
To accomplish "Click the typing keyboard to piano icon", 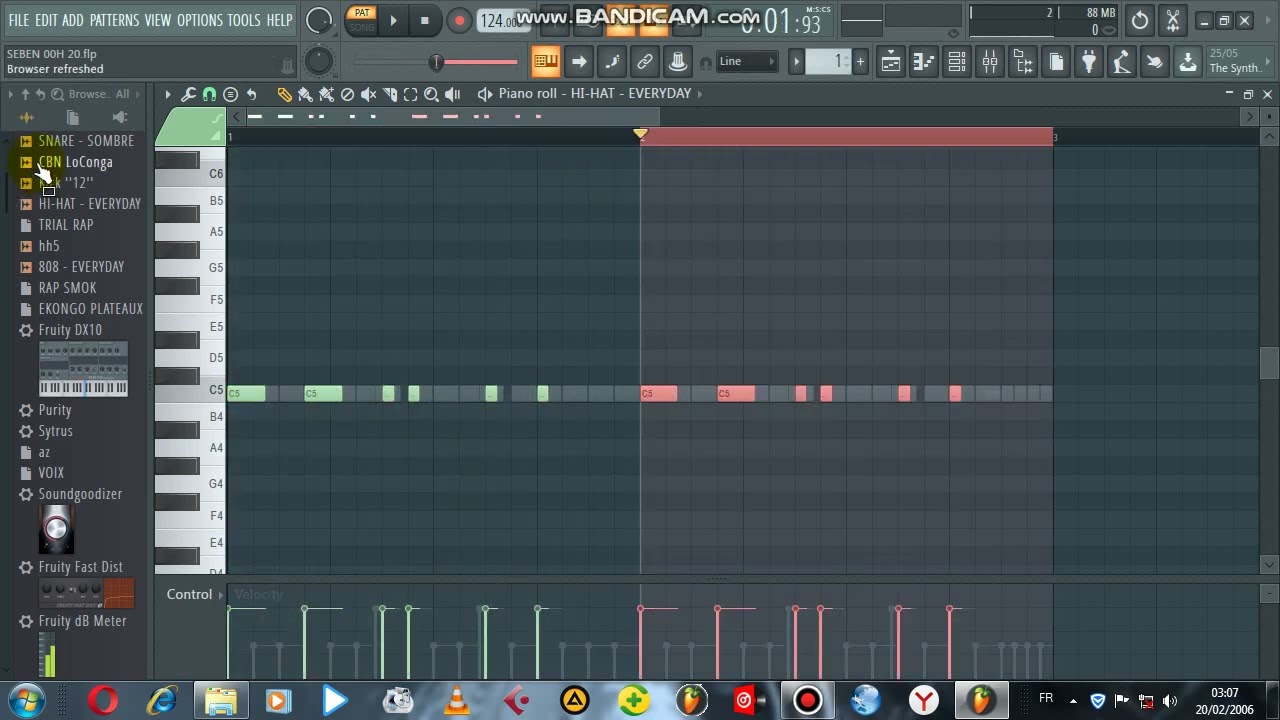I will [x=545, y=62].
